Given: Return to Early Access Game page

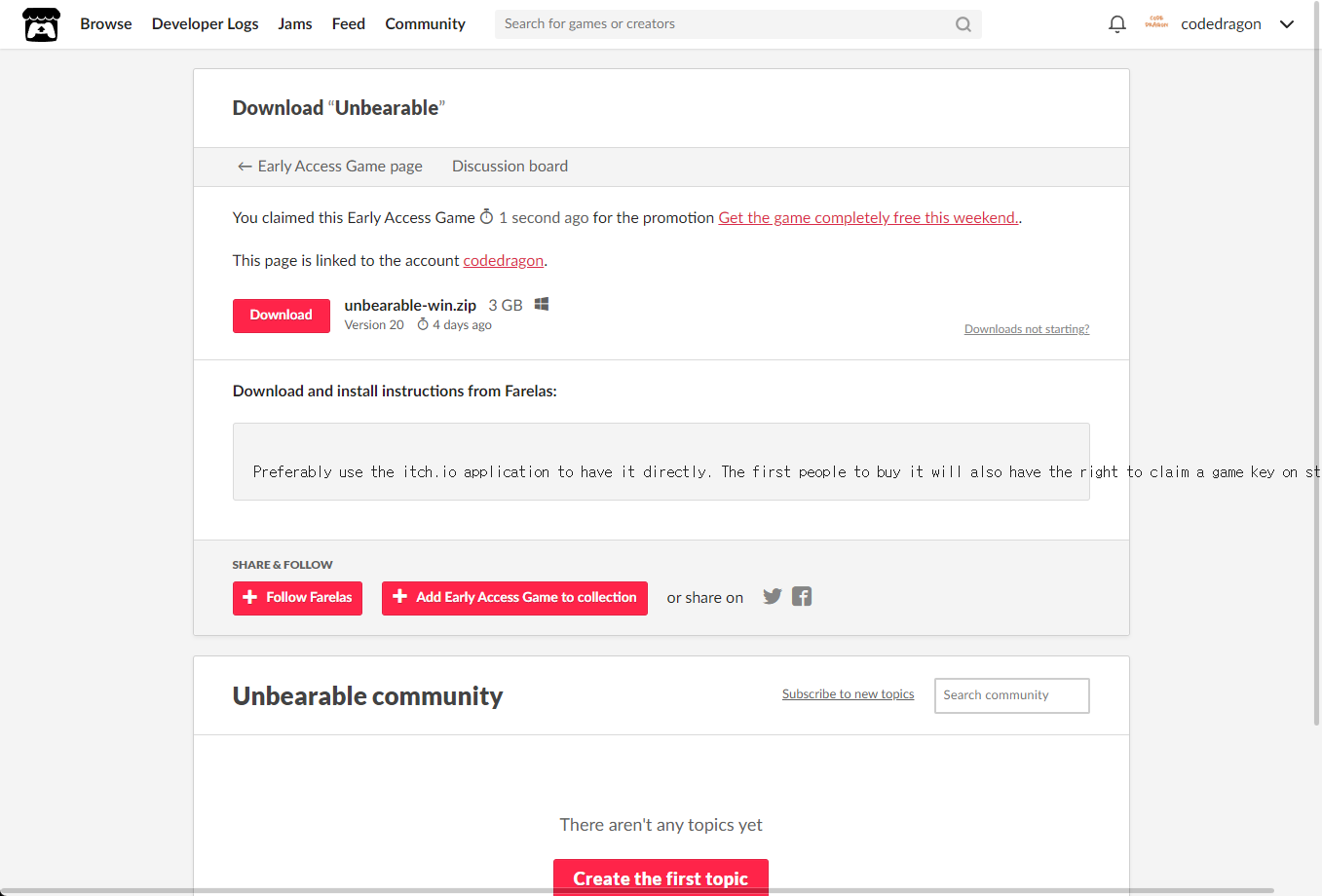Looking at the screenshot, I should tap(330, 166).
